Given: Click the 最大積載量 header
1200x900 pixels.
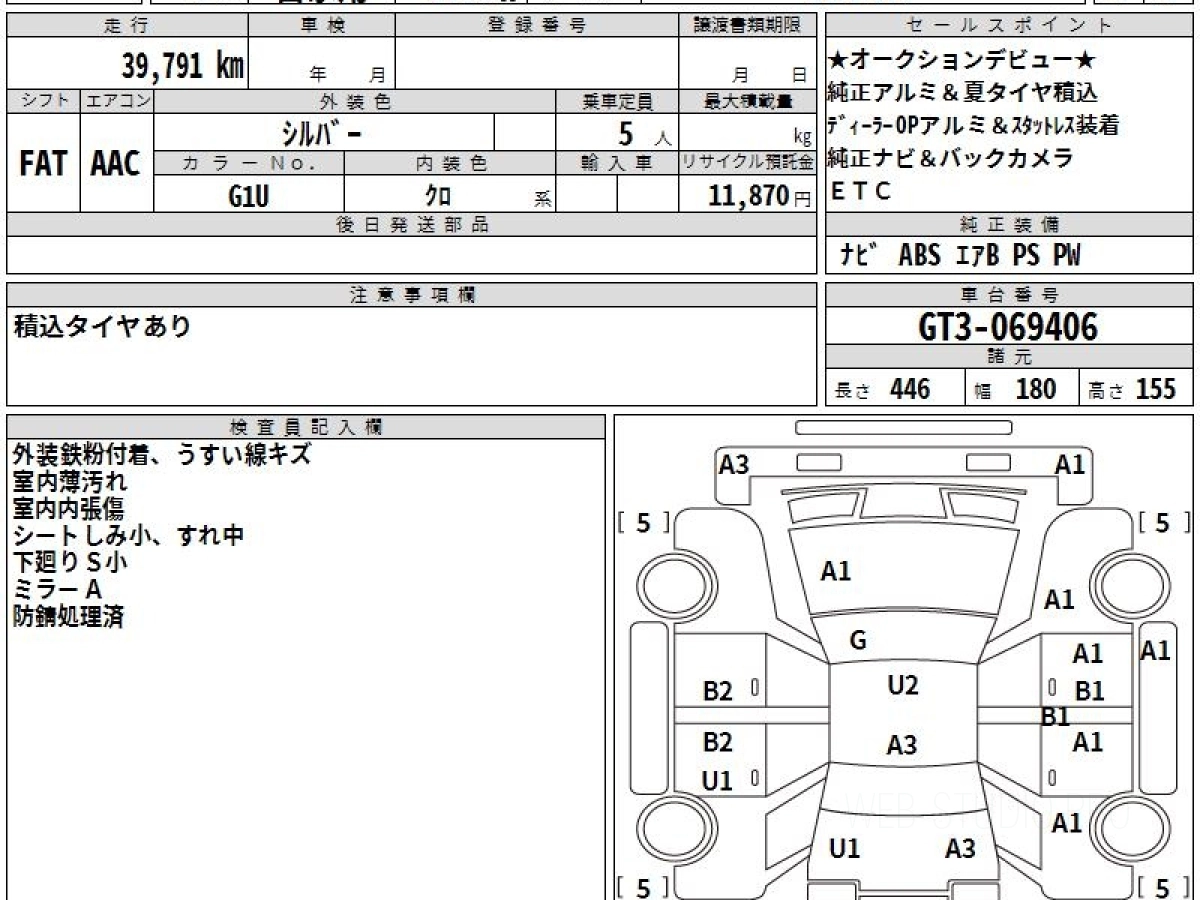Looking at the screenshot, I should [x=748, y=101].
